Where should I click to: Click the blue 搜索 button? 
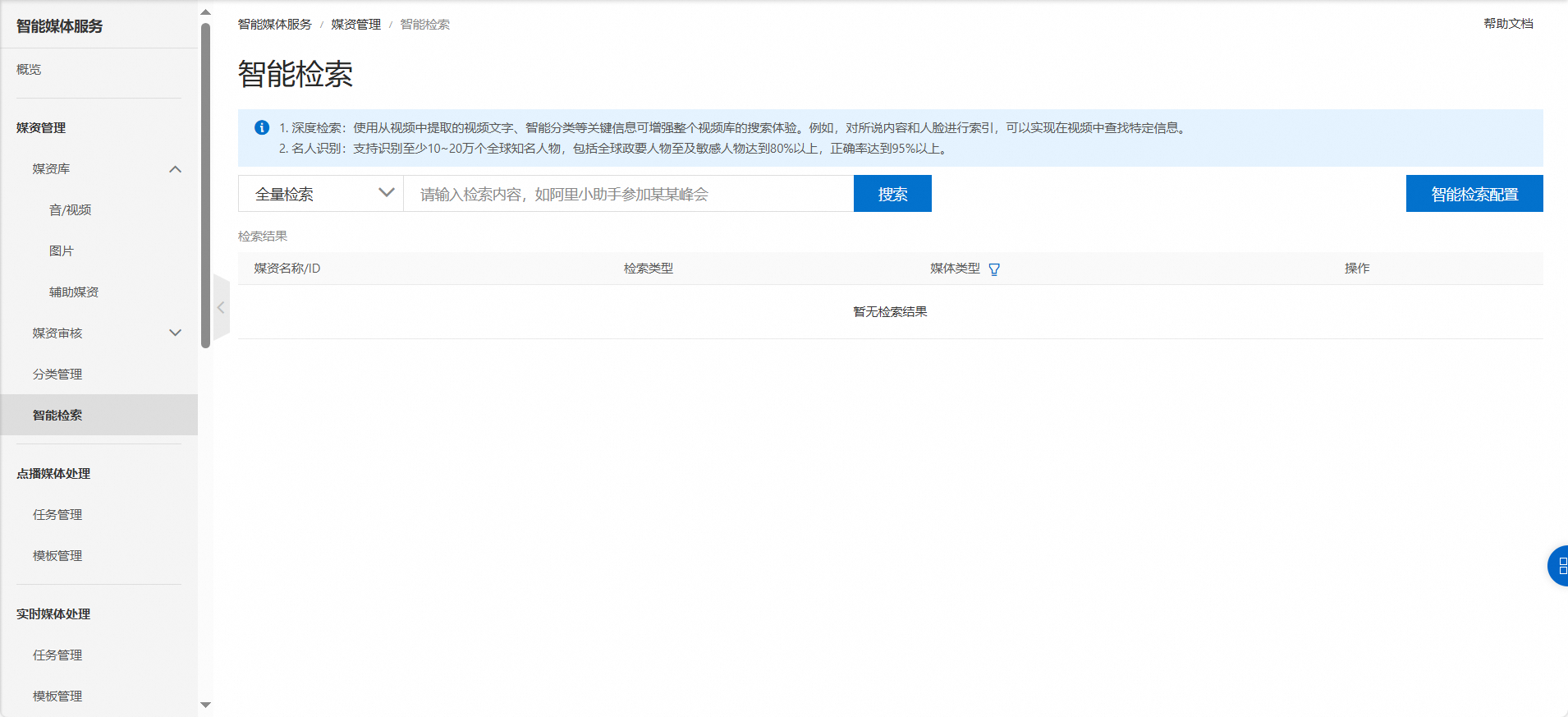tap(892, 194)
